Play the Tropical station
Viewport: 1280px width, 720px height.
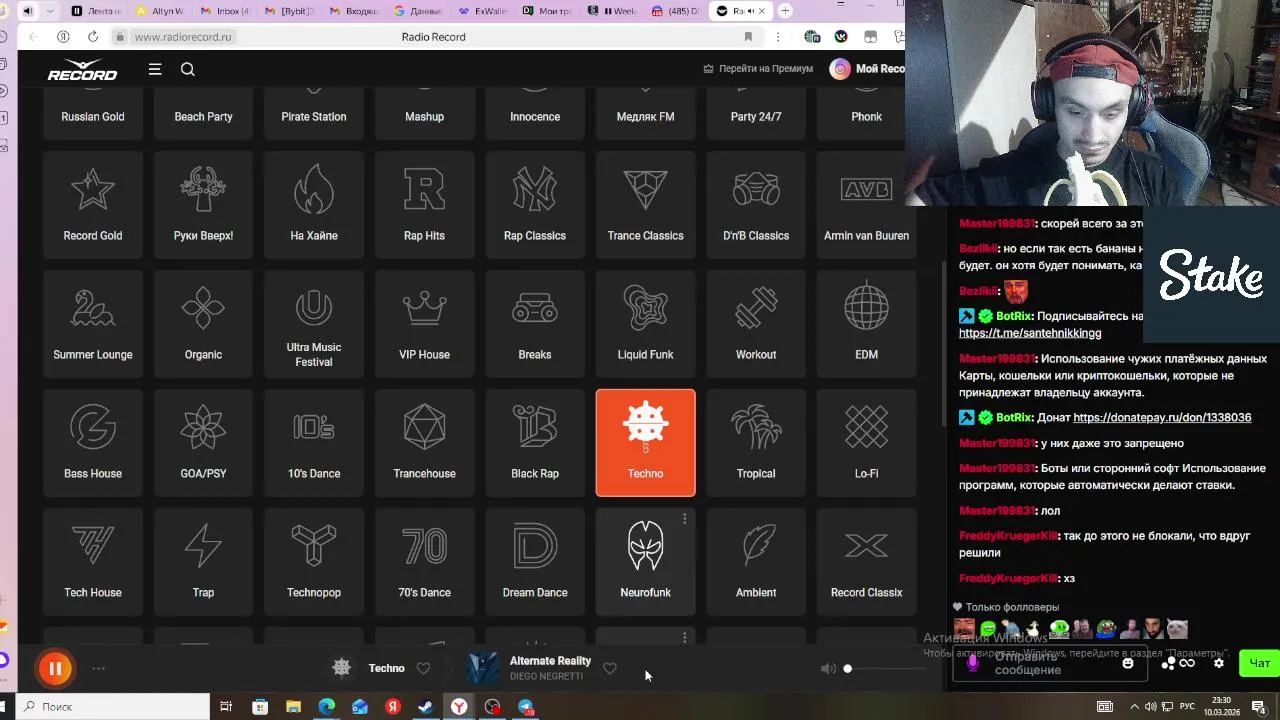tap(756, 442)
